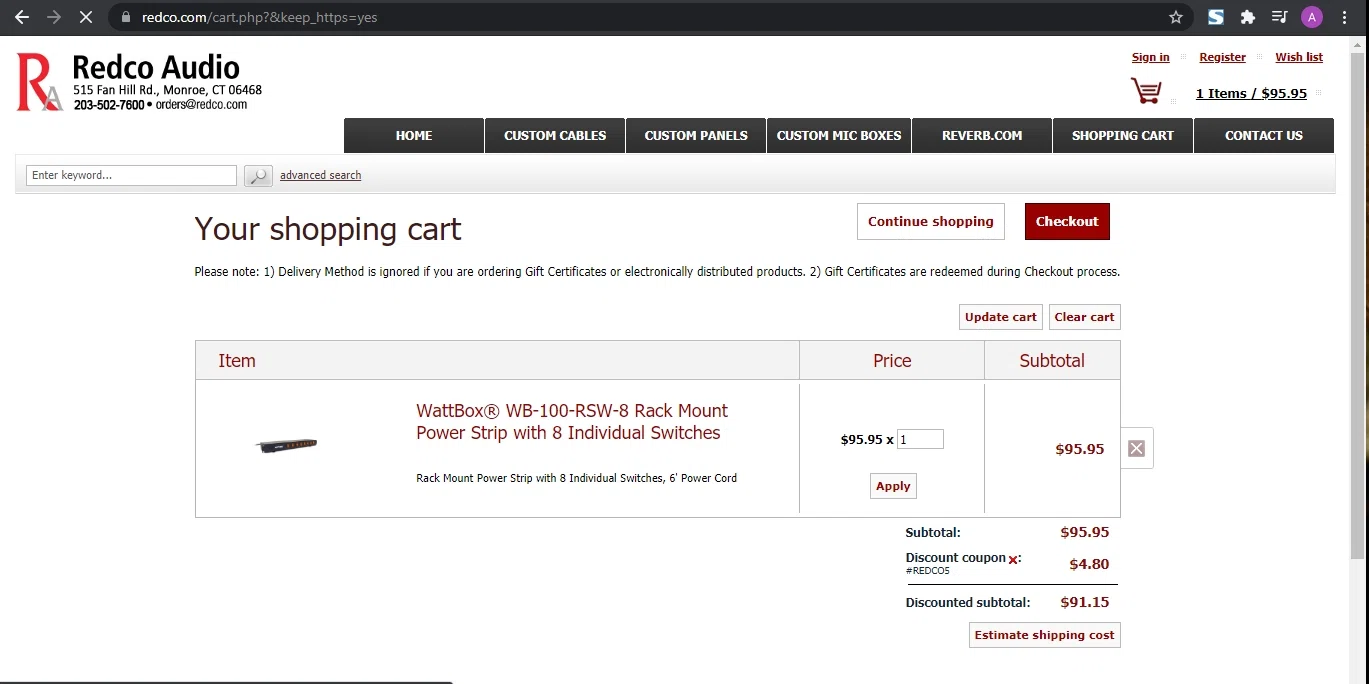Click the Clear cart button
The height and width of the screenshot is (684, 1369).
pos(1084,317)
